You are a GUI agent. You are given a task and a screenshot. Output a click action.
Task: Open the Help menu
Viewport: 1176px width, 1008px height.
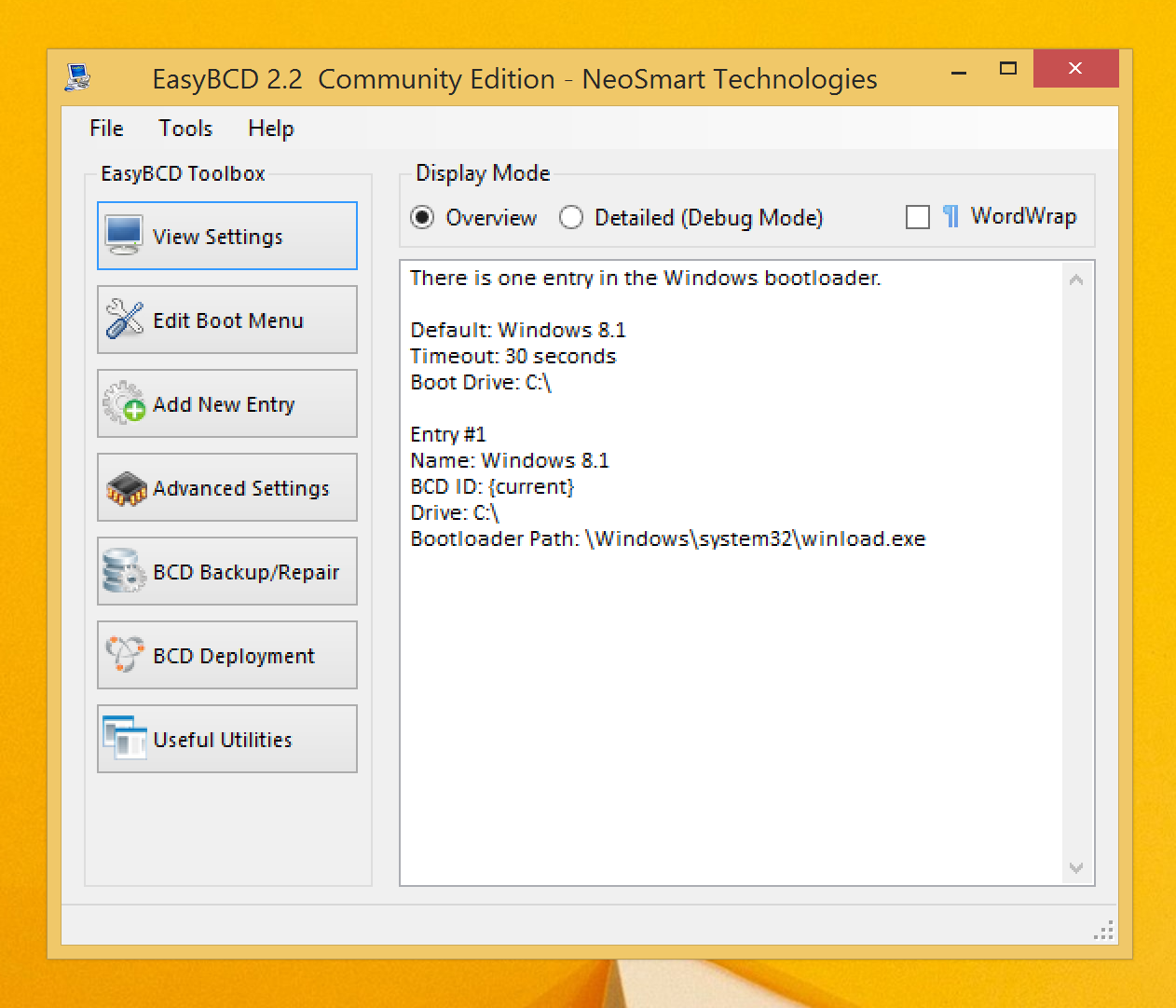(271, 129)
